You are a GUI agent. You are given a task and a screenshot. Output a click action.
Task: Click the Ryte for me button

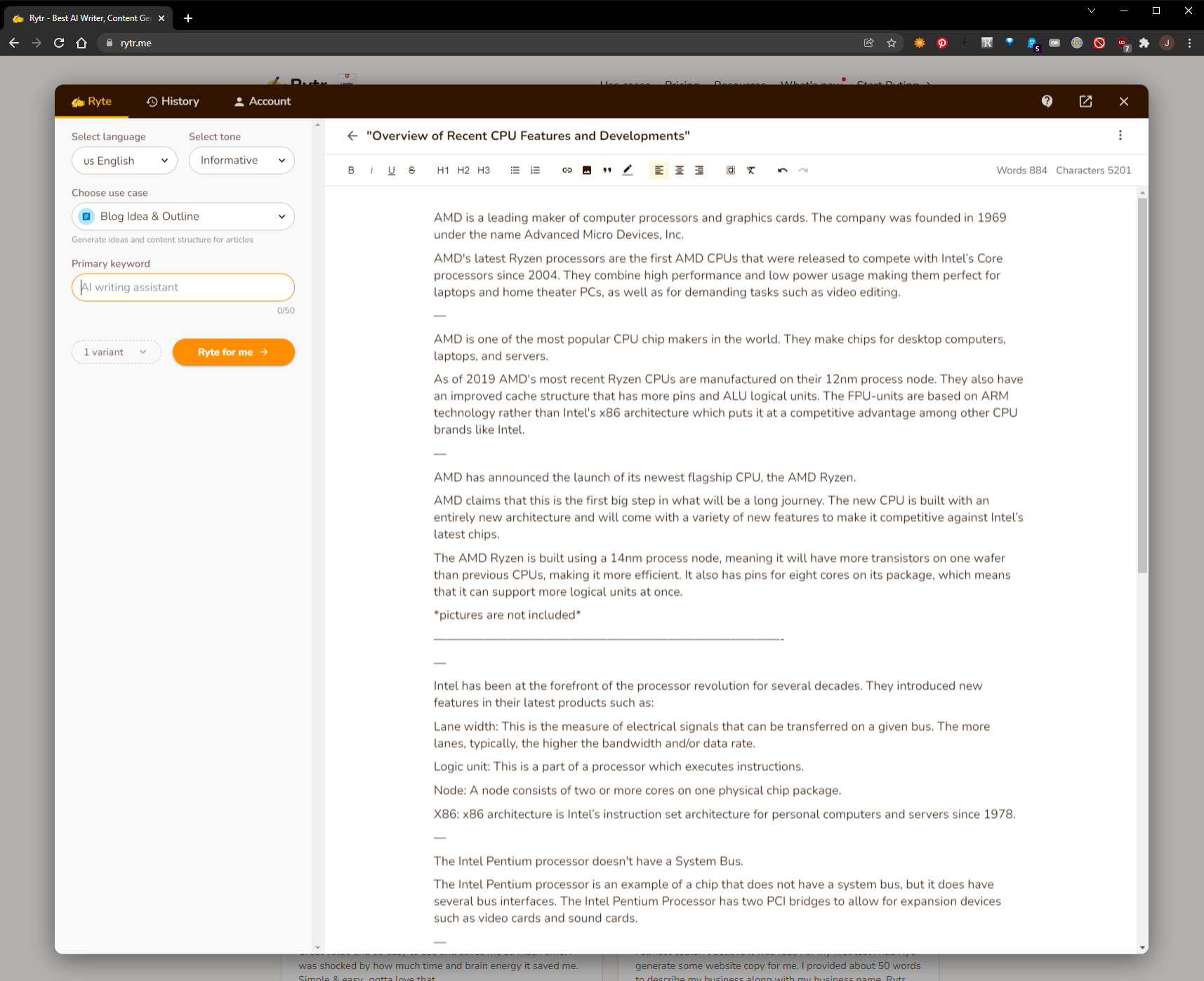pos(234,352)
